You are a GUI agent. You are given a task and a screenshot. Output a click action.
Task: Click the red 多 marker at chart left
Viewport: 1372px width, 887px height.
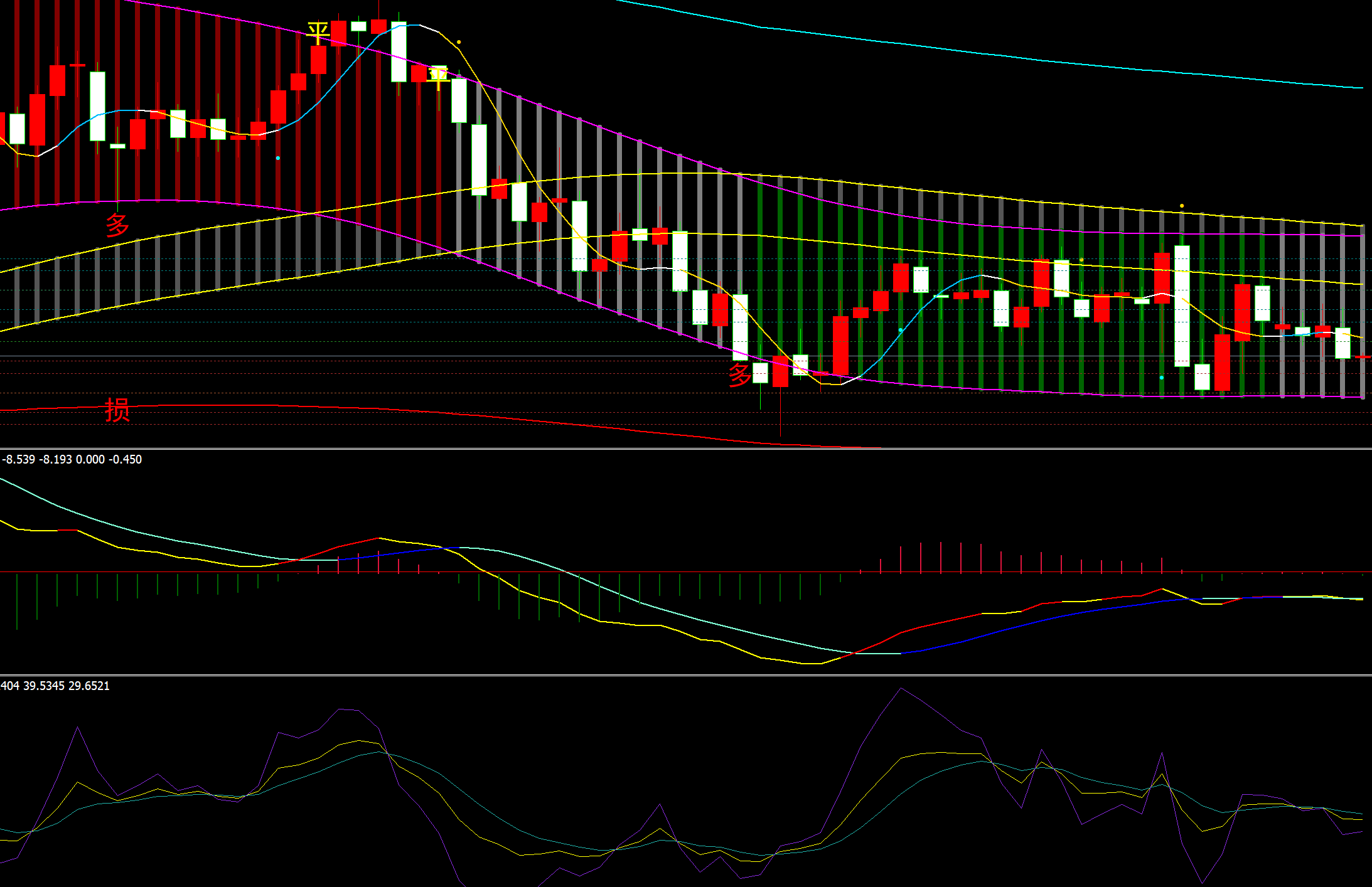point(117,225)
